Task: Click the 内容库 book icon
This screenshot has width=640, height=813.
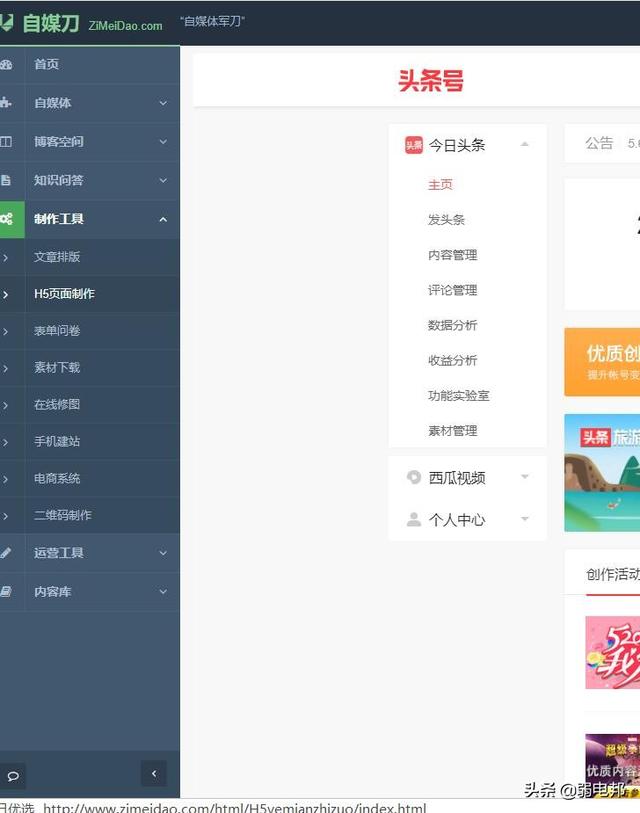Action: [x=6, y=591]
